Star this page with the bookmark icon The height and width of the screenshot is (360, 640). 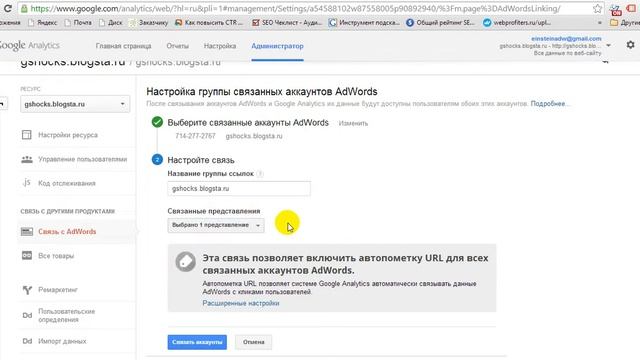point(597,9)
